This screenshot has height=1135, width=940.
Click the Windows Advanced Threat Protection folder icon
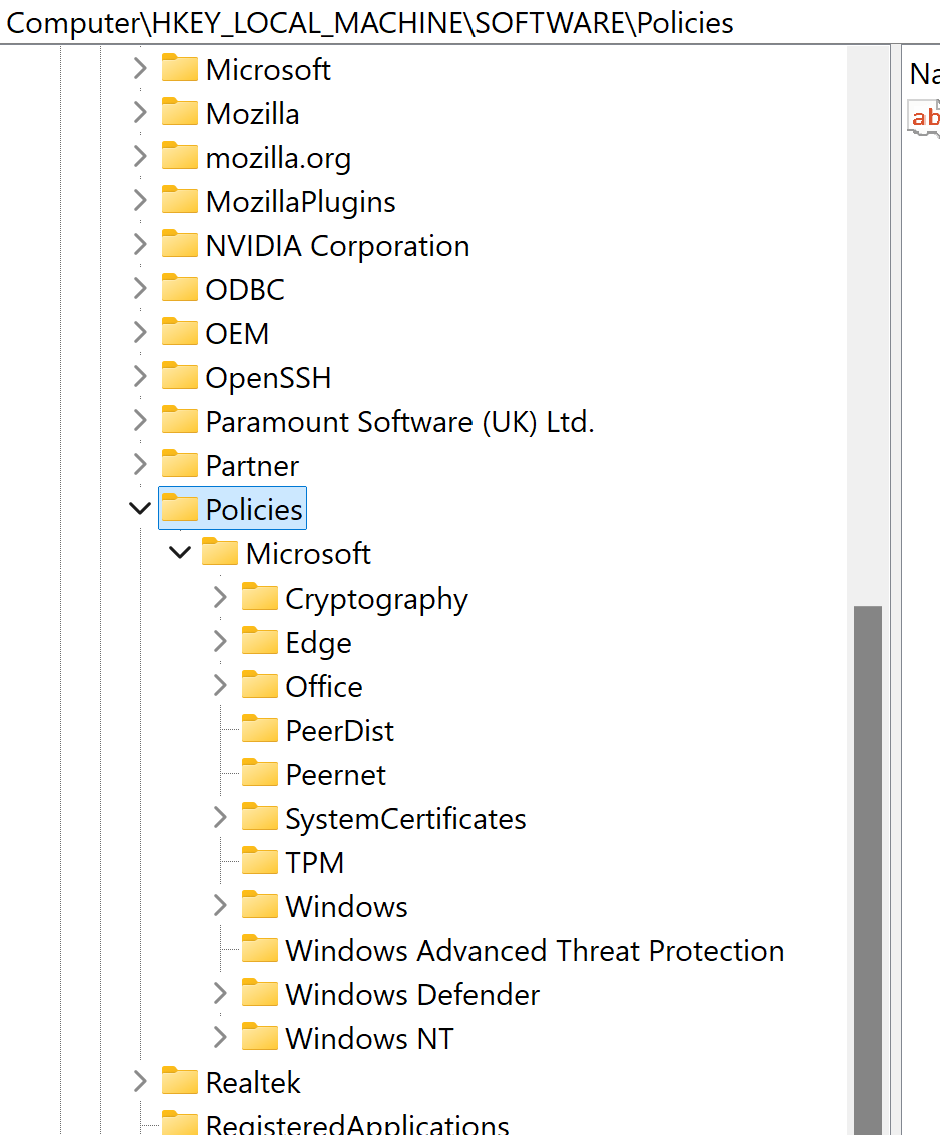pos(260,949)
